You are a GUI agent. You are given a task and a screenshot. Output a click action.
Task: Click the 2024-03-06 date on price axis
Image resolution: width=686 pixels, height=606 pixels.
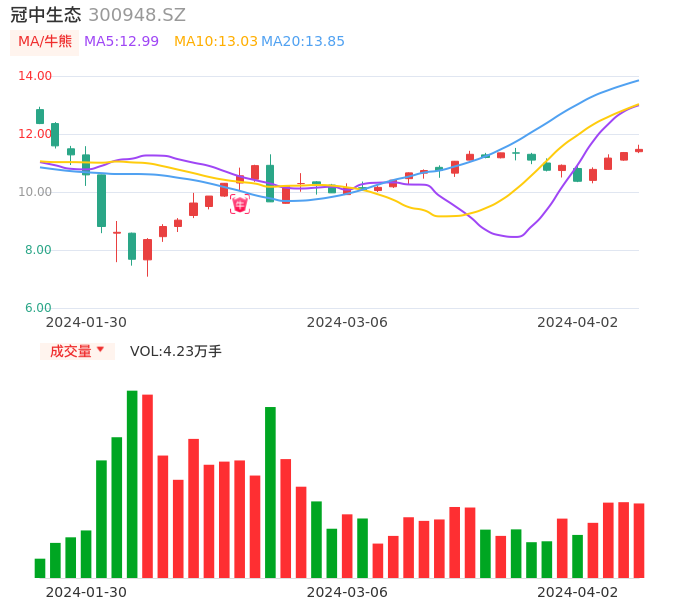[x=347, y=322]
